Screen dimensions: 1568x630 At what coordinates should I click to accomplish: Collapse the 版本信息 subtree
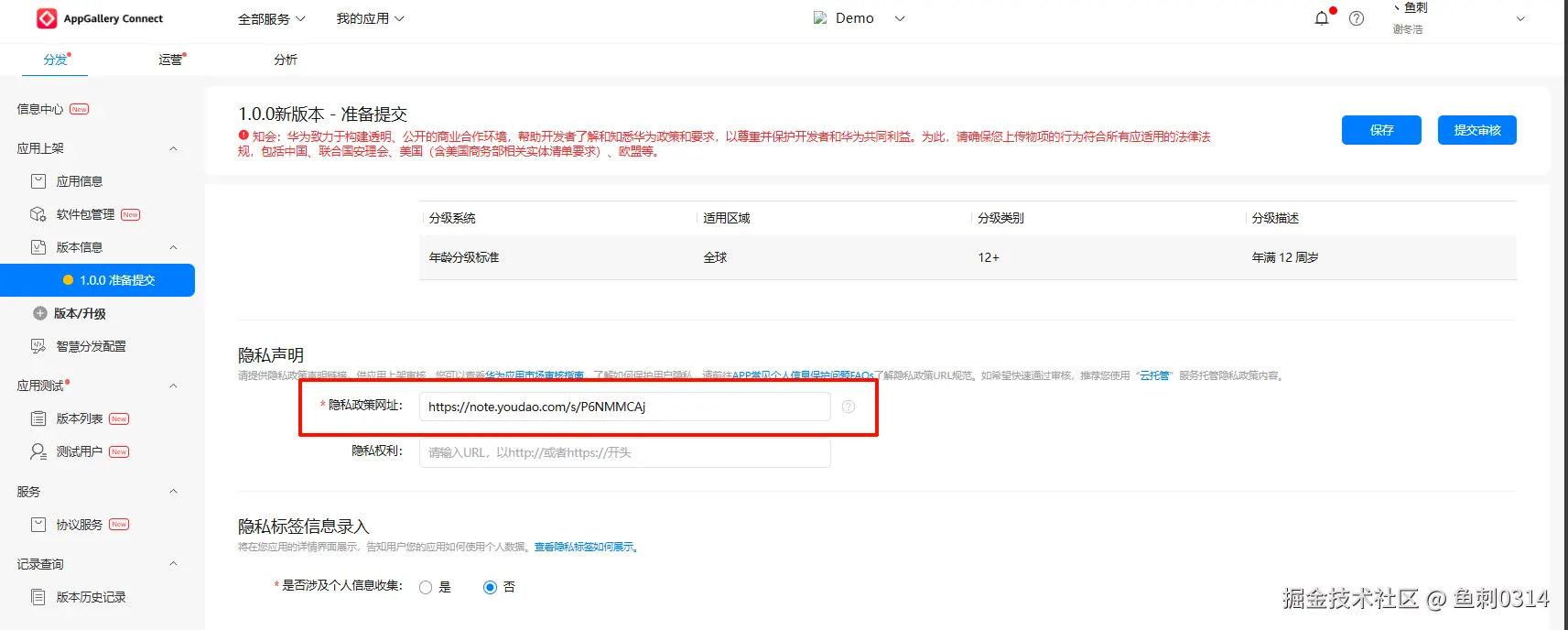173,247
